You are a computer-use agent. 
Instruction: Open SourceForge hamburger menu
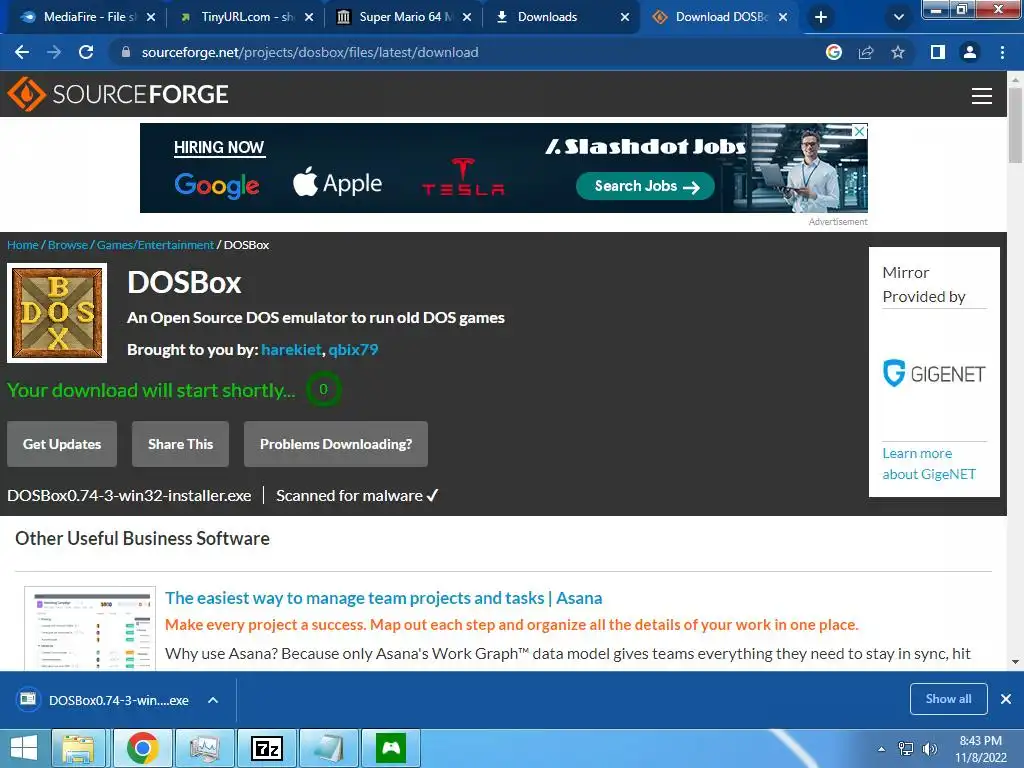point(982,95)
